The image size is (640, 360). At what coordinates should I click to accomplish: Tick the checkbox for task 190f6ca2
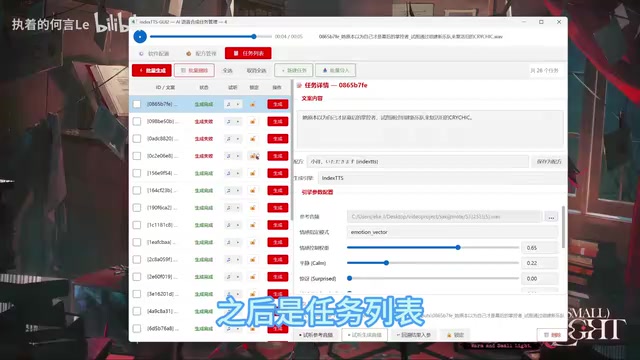click(137, 208)
